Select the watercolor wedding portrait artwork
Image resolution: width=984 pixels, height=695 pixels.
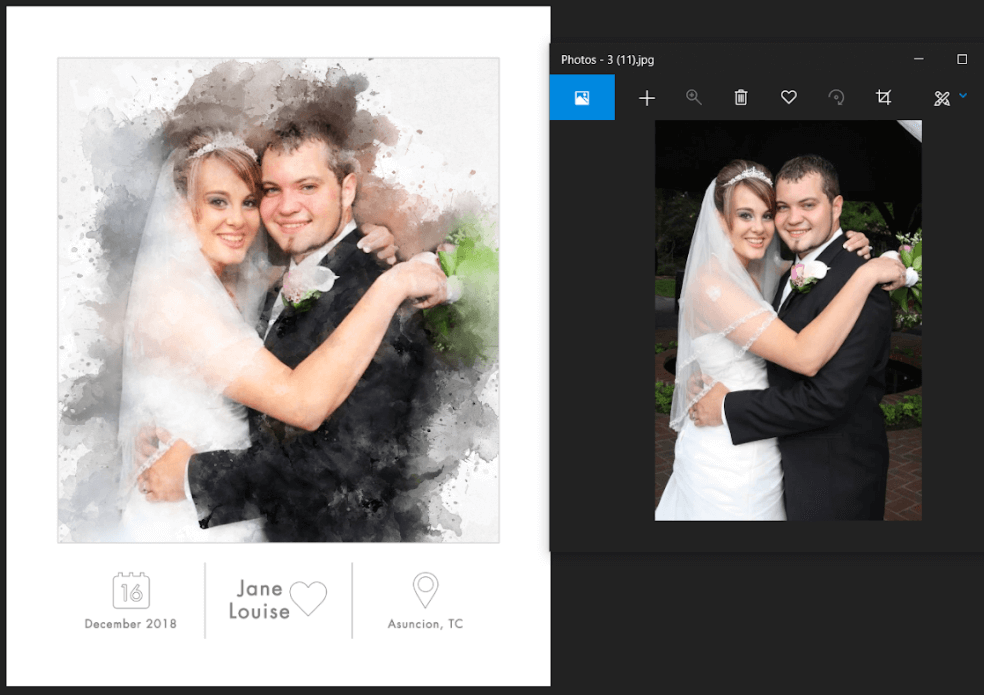click(x=278, y=300)
